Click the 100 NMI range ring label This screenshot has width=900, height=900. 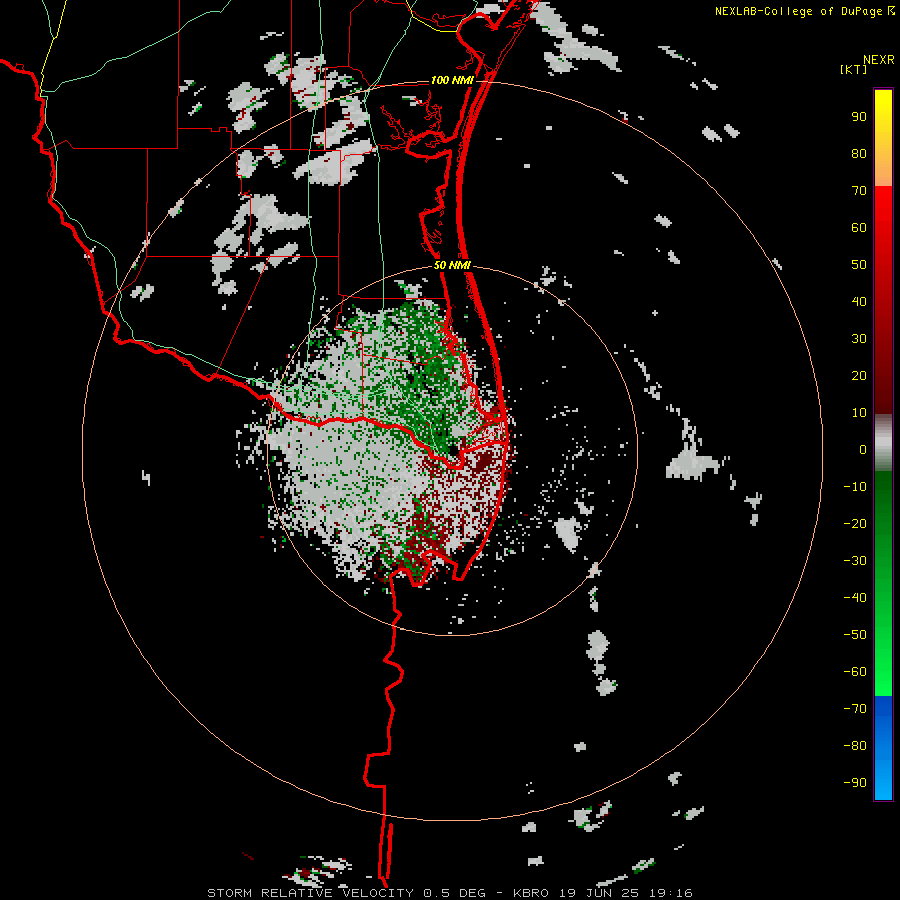452,80
